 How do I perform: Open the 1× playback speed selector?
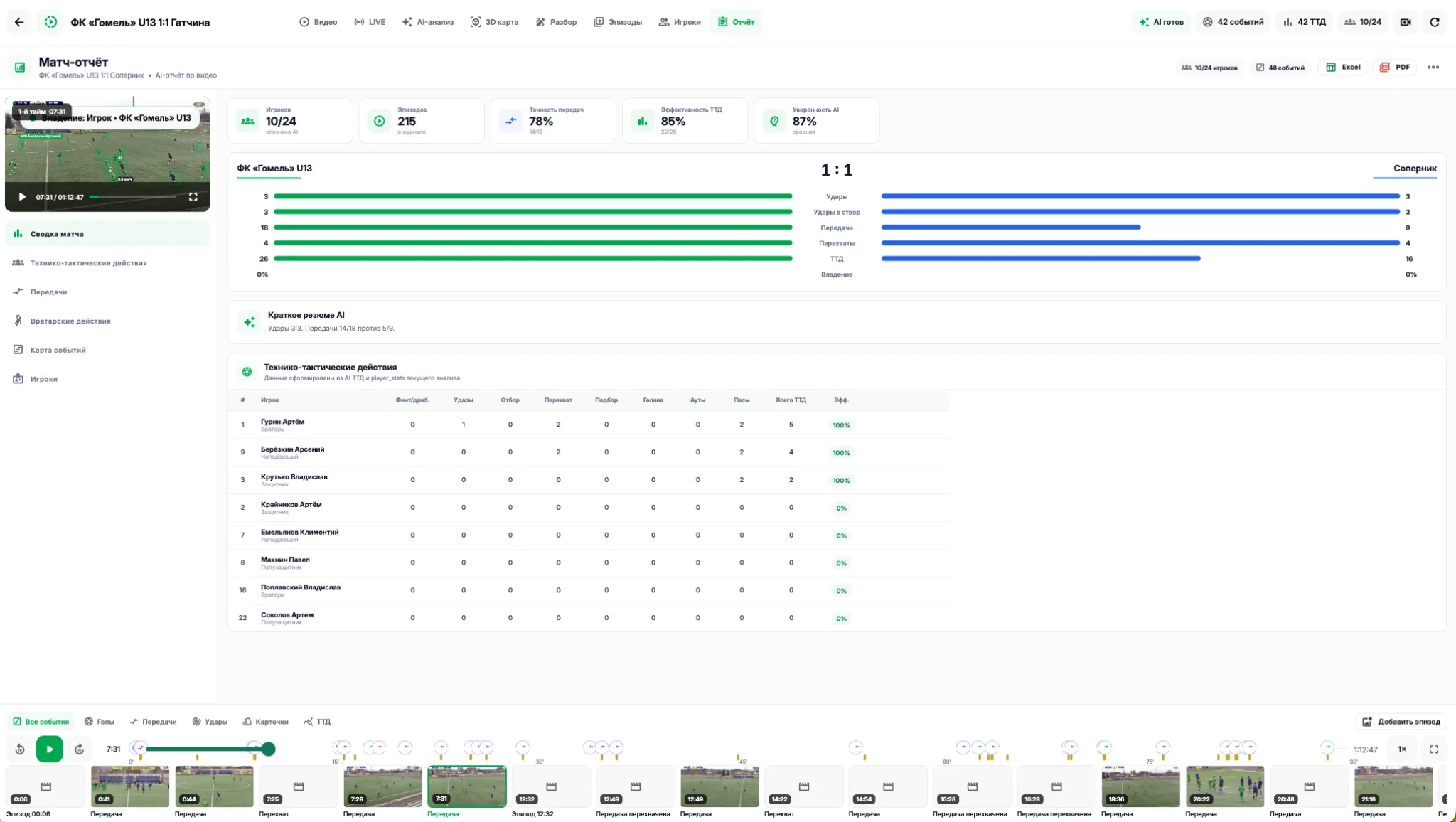pos(1402,749)
